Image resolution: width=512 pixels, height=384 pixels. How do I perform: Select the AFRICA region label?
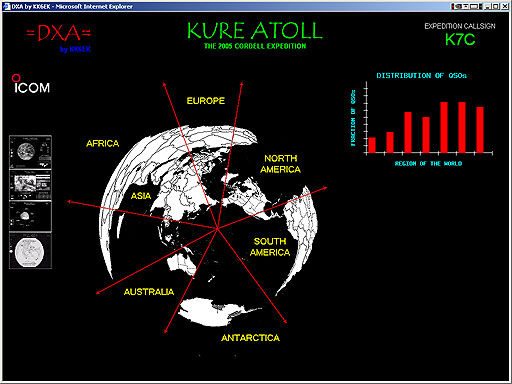click(103, 143)
